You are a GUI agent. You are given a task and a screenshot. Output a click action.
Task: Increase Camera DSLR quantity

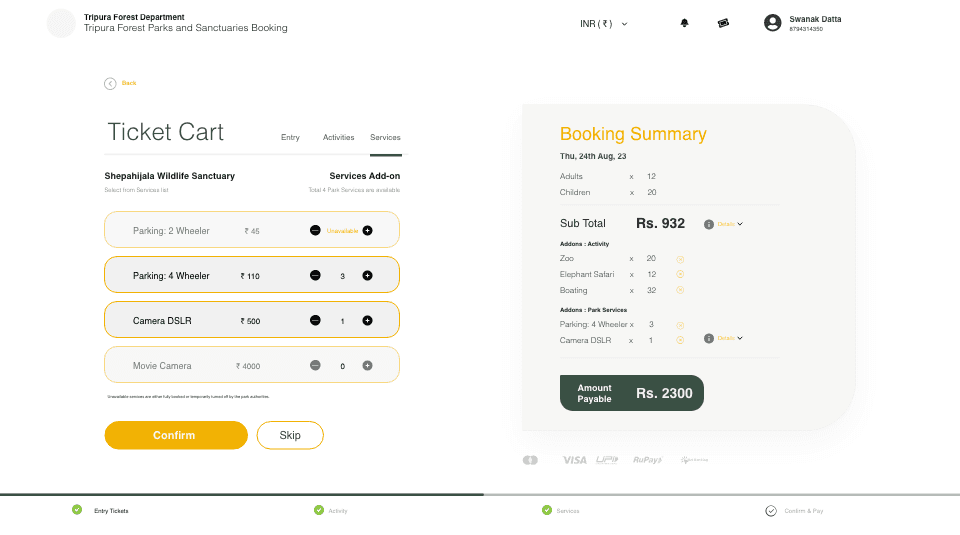367,320
